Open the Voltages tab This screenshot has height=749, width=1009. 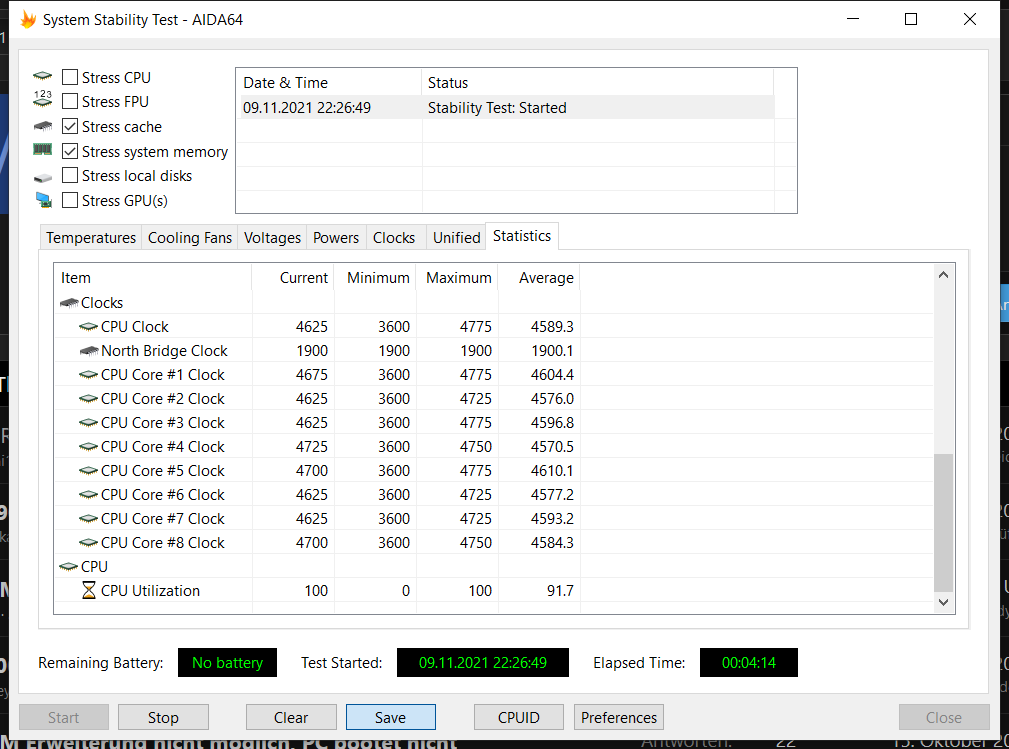click(272, 237)
